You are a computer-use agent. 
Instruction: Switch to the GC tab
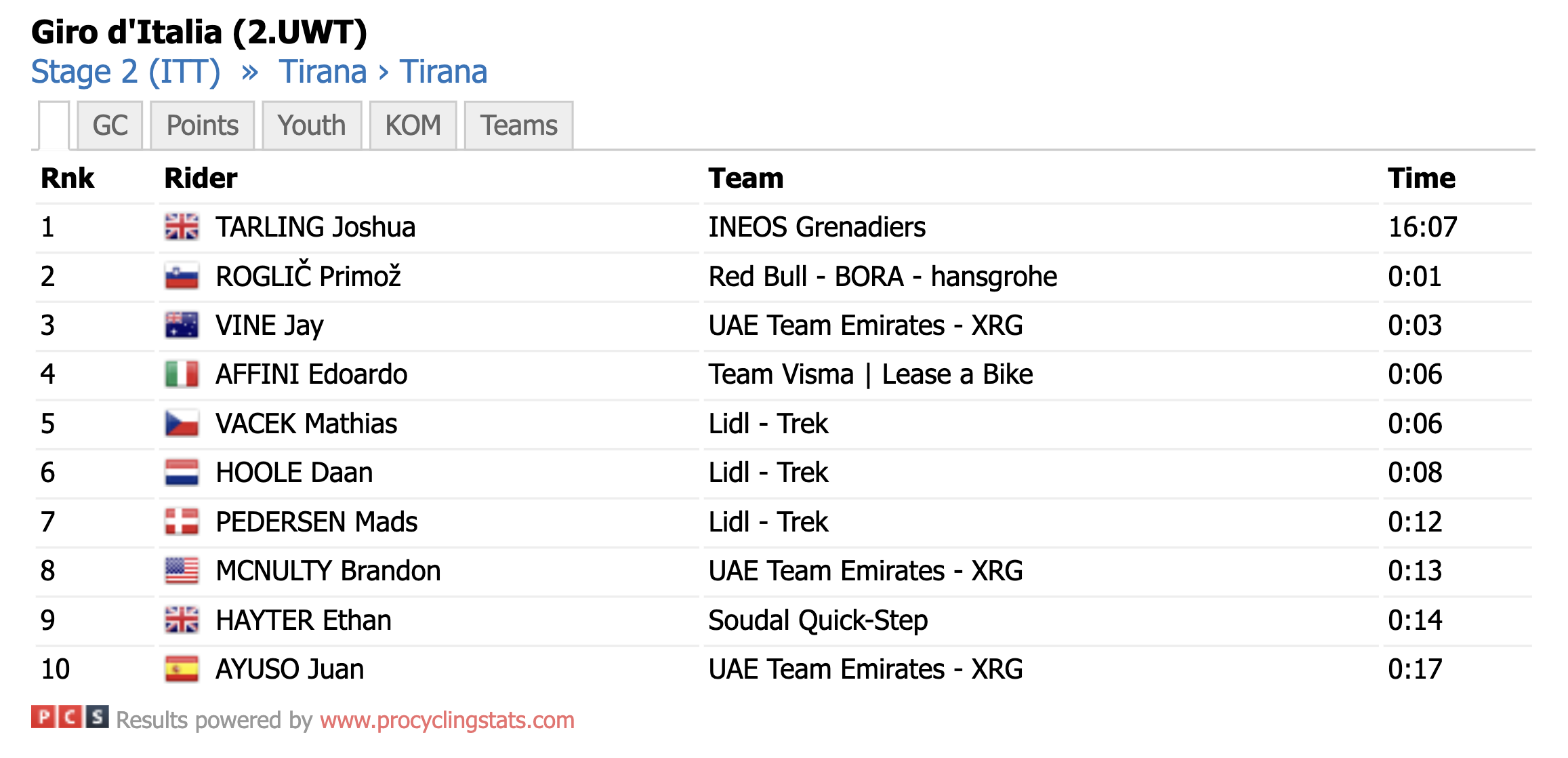[x=110, y=125]
